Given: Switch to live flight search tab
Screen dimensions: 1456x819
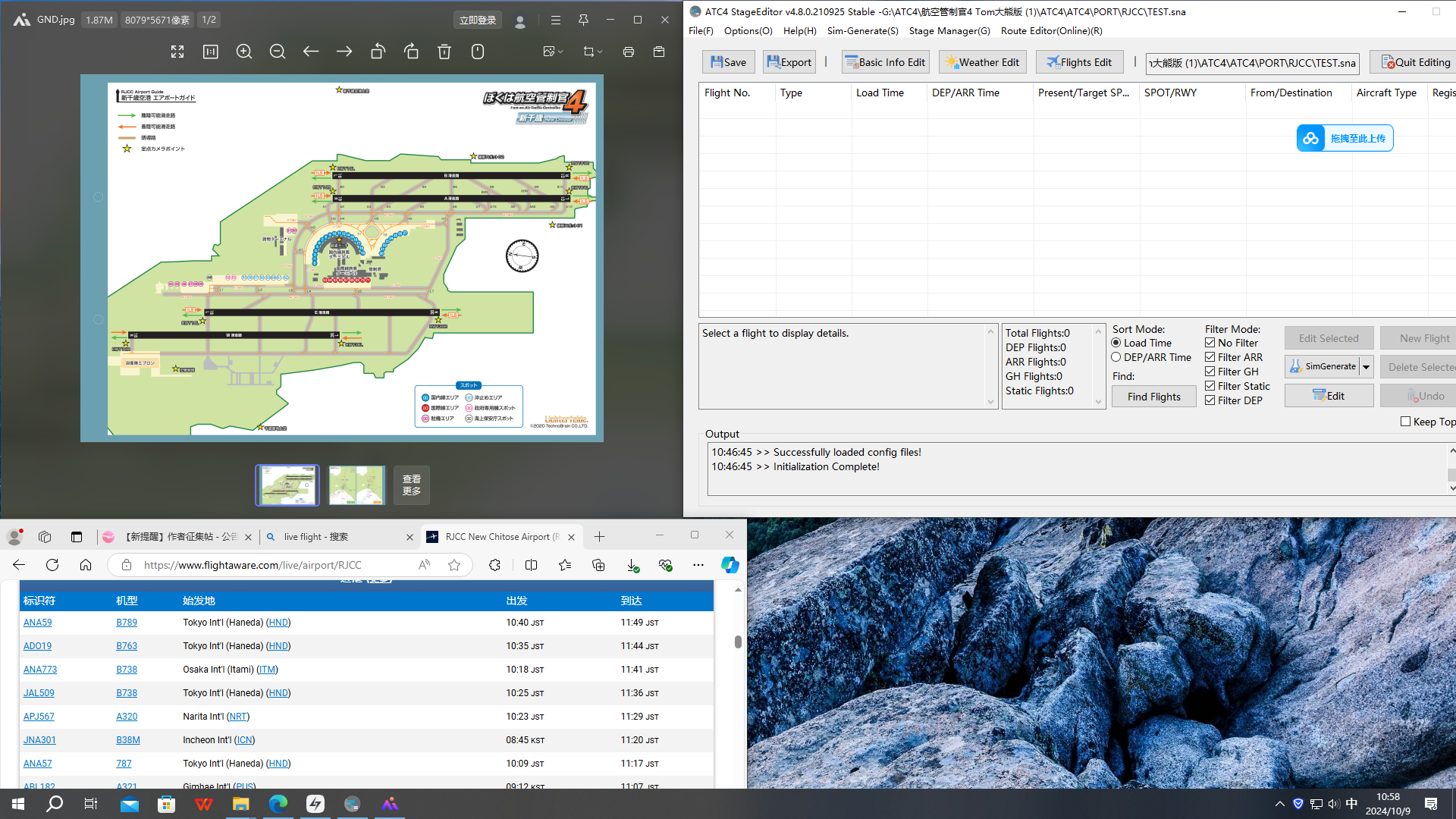Looking at the screenshot, I should pyautogui.click(x=339, y=537).
